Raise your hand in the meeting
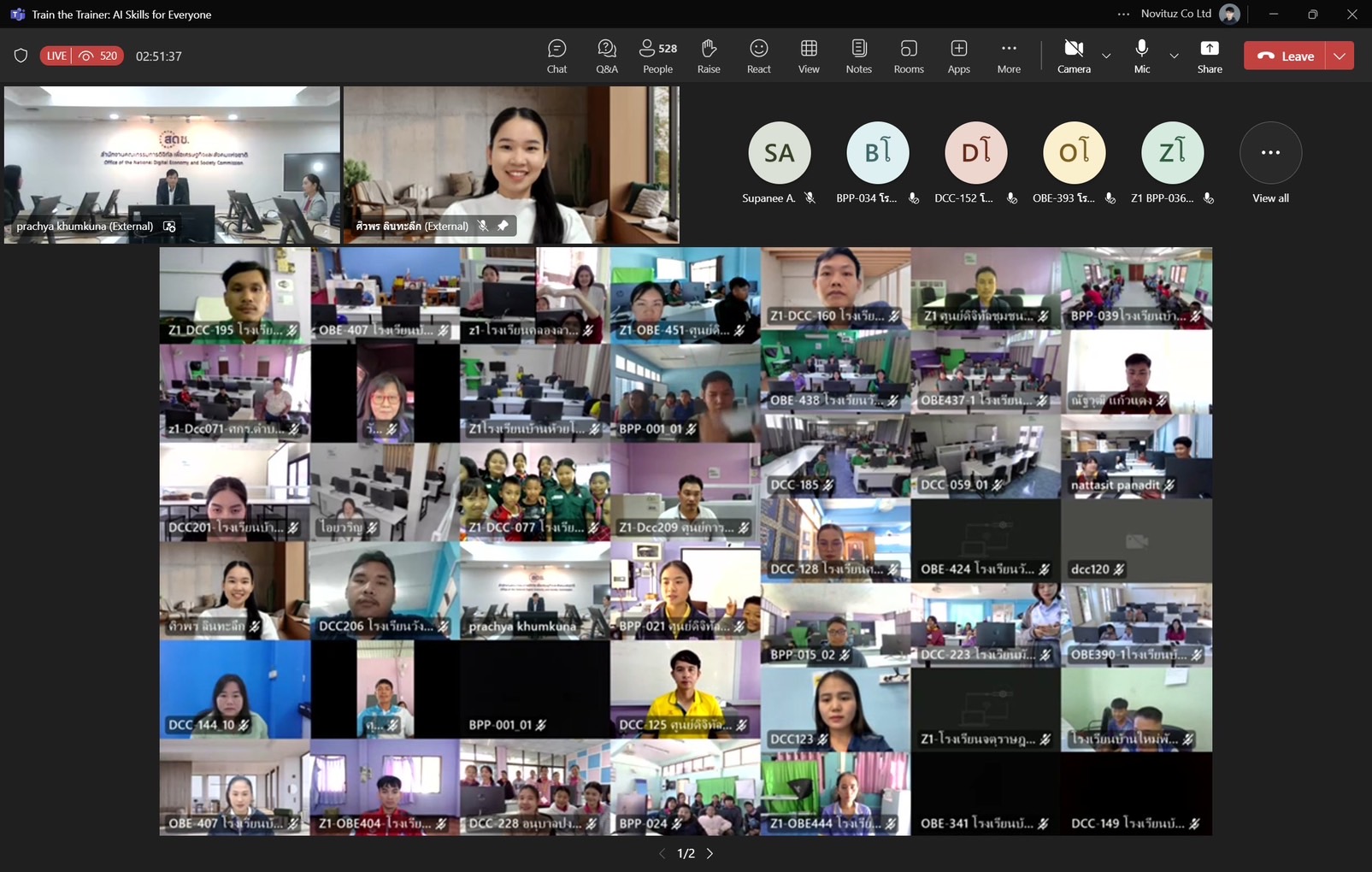The width and height of the screenshot is (1372, 872). (x=709, y=56)
